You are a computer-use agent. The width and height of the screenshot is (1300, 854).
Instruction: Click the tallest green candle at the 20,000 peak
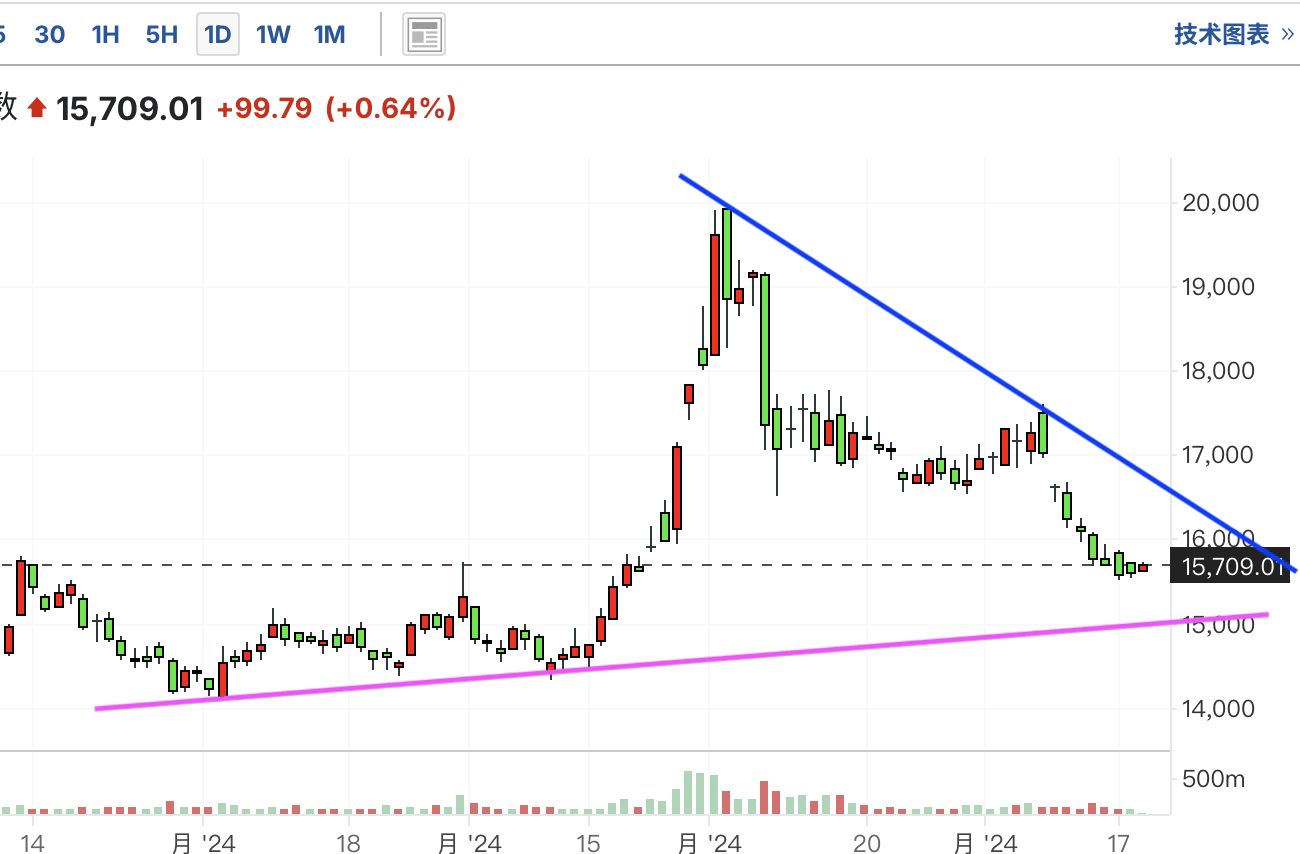click(727, 254)
